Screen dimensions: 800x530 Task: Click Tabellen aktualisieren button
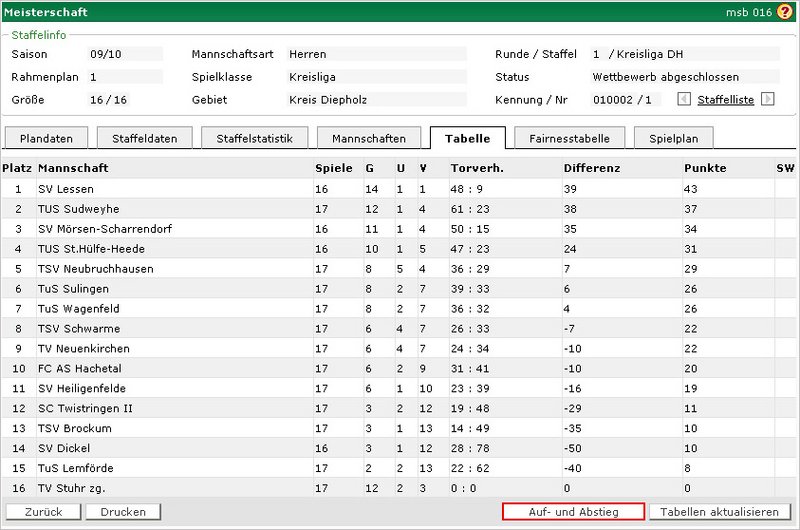pyautogui.click(x=719, y=512)
